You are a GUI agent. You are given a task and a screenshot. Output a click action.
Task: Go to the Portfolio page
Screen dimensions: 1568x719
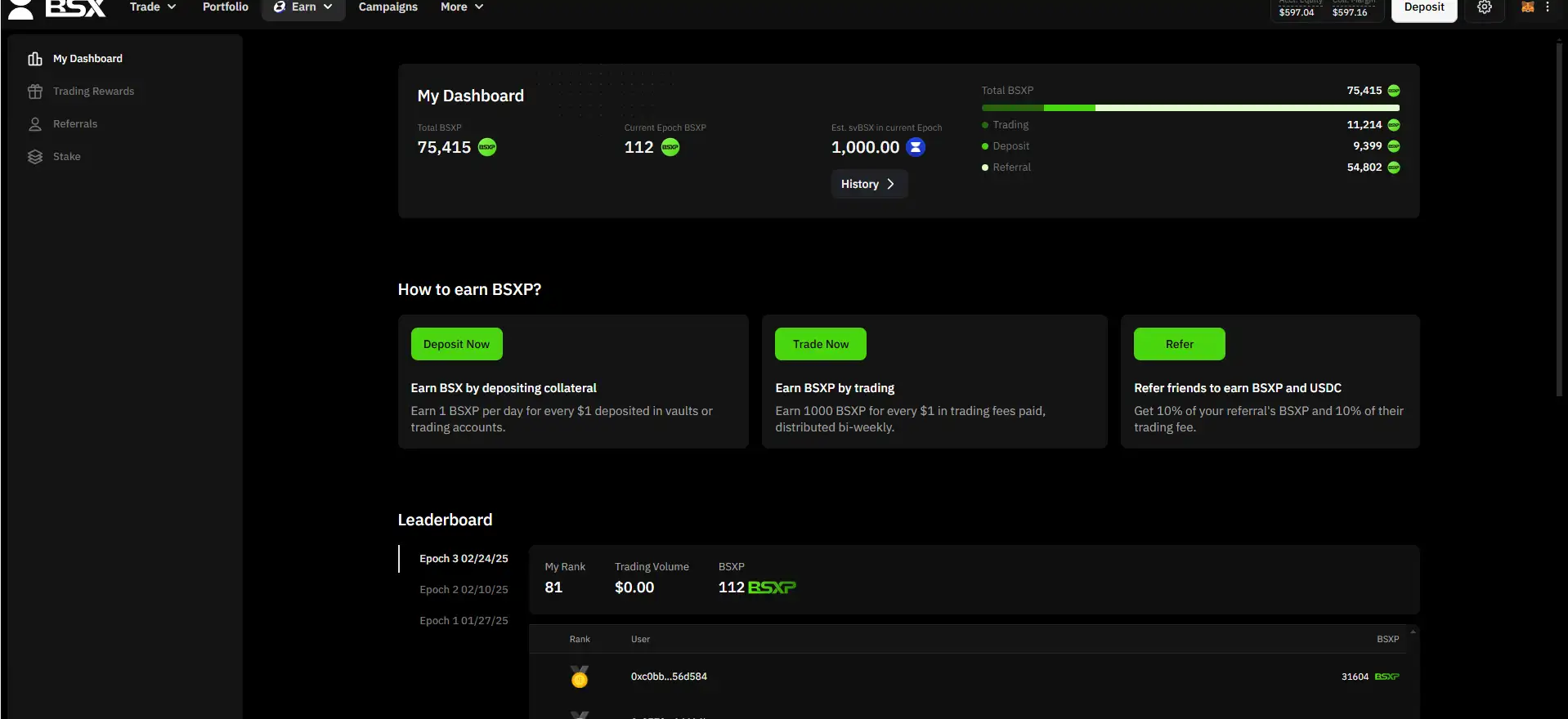[x=226, y=7]
